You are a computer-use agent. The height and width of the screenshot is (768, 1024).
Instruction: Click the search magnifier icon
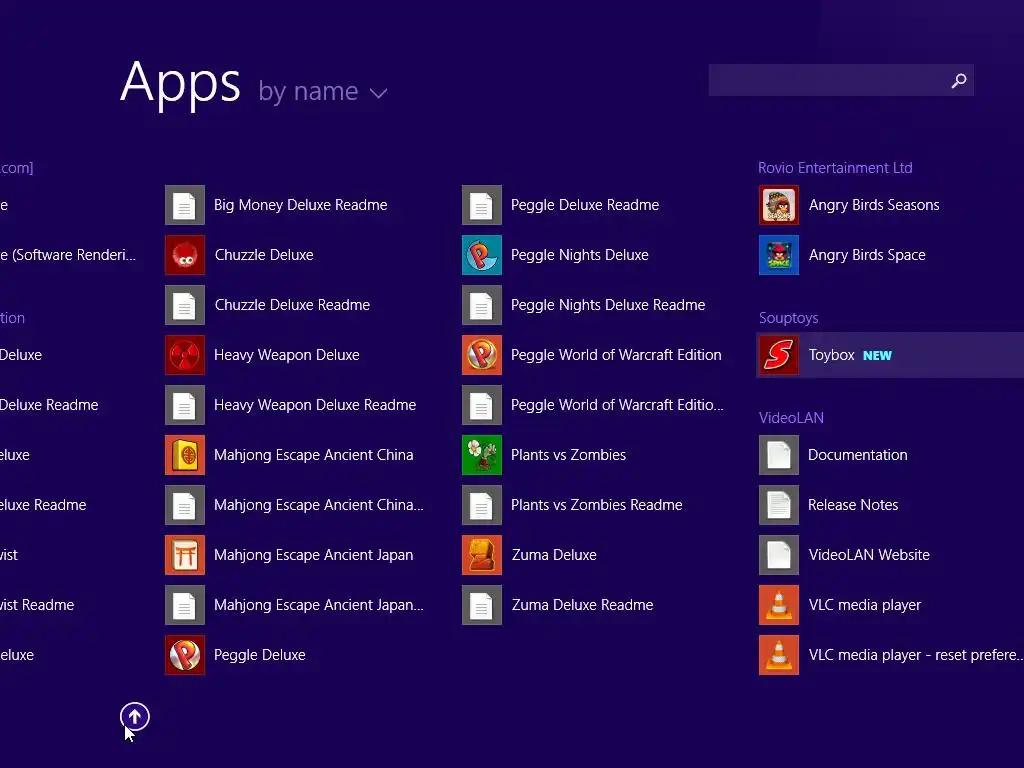(959, 80)
